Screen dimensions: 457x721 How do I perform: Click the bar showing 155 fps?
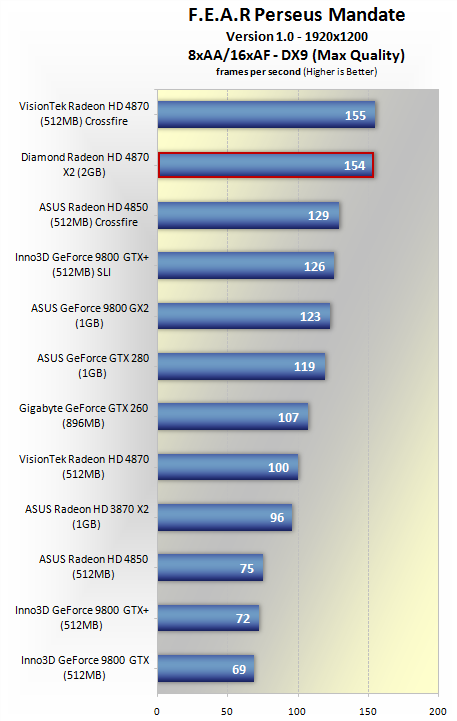pyautogui.click(x=266, y=115)
